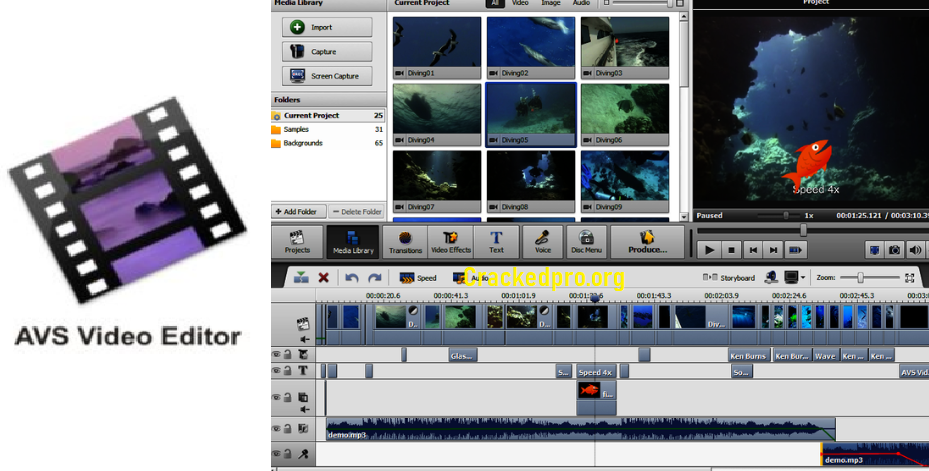Click the preview seek bar slider
This screenshot has height=471, width=929.
tap(803, 230)
